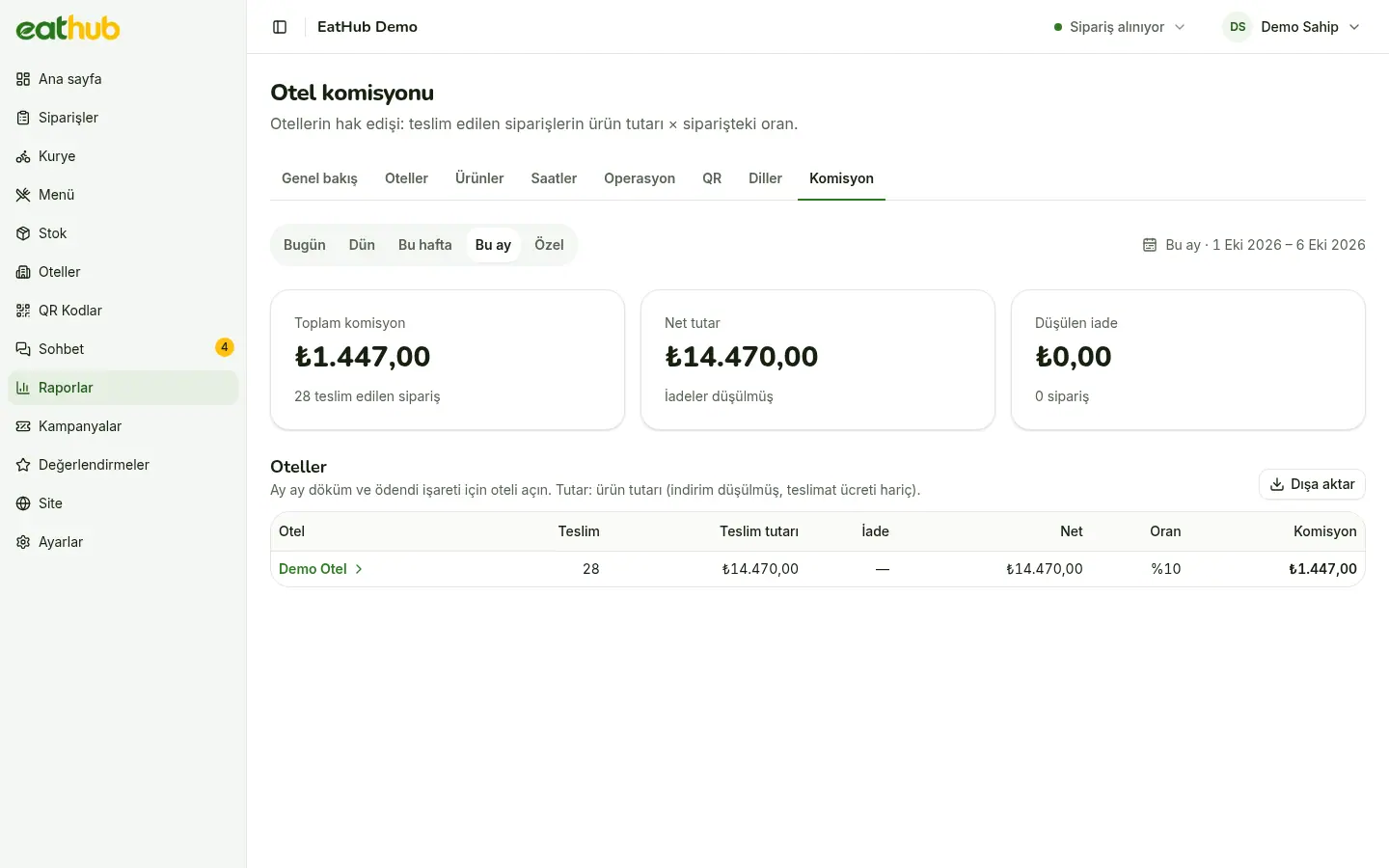The width and height of the screenshot is (1389, 868).
Task: Switch to Oteller tab
Action: (x=406, y=178)
